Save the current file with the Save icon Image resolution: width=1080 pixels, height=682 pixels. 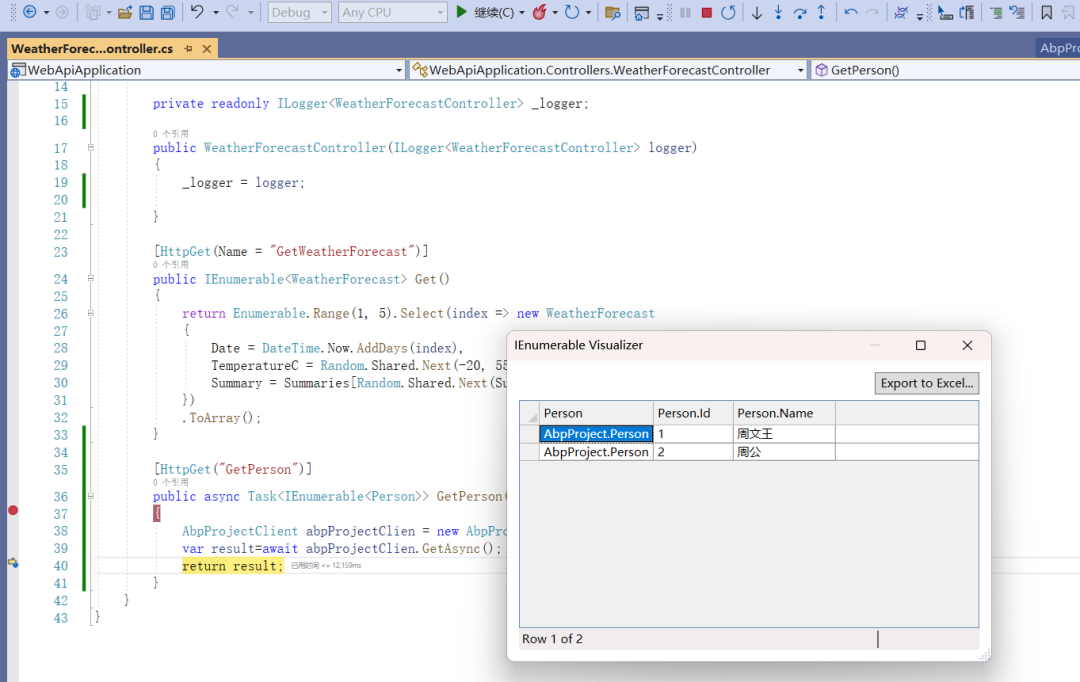point(146,12)
